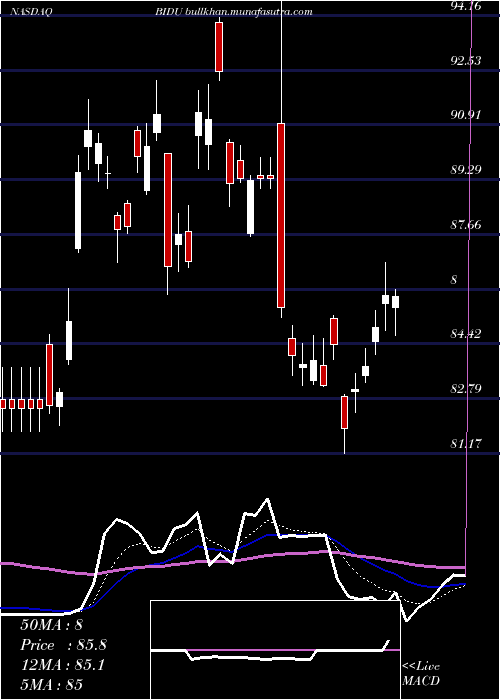The height and width of the screenshot is (700, 500).
Task: Click the 82.79 price axis label
Action: [466, 389]
